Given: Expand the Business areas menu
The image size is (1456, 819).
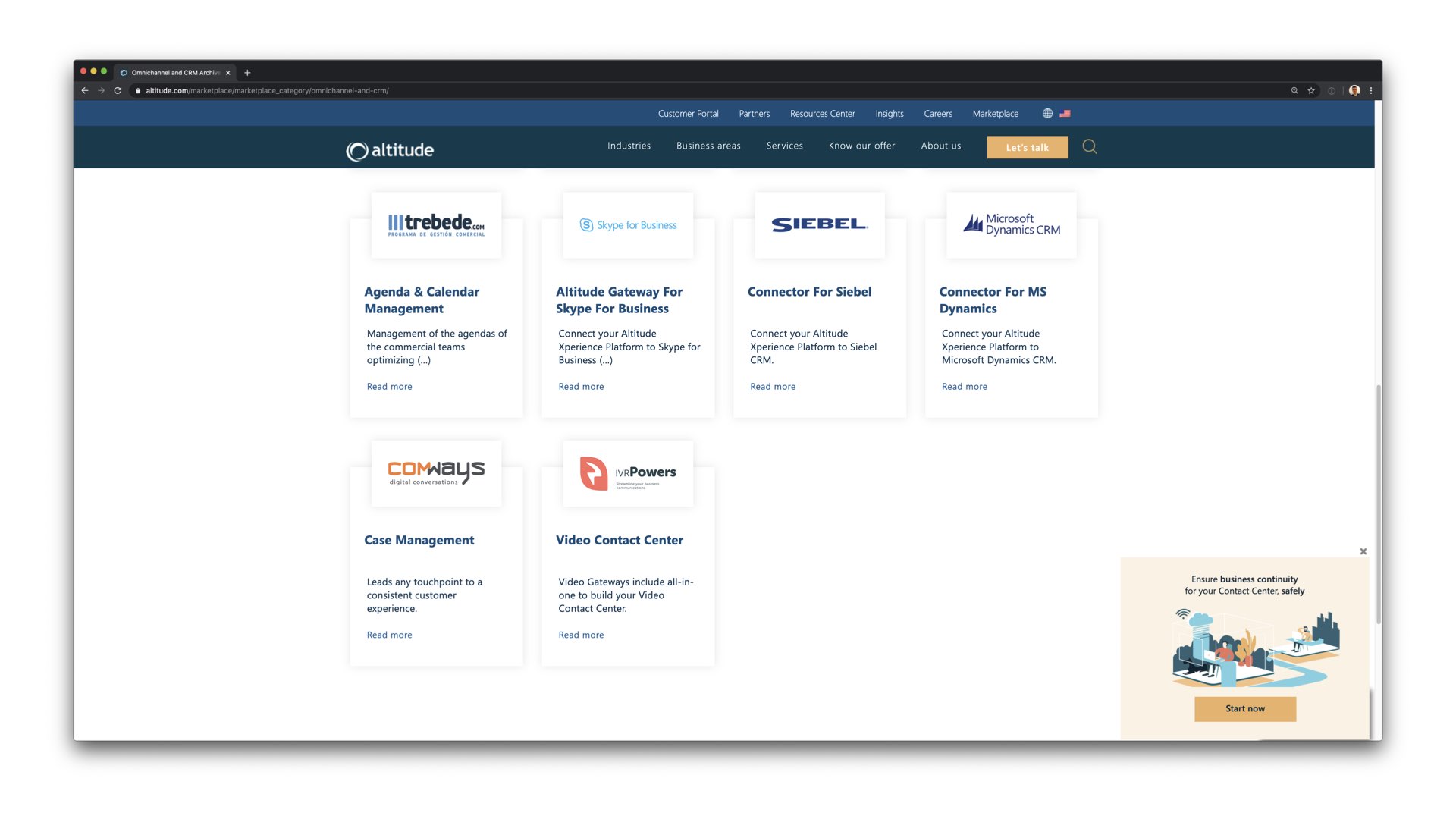Looking at the screenshot, I should pyautogui.click(x=708, y=146).
